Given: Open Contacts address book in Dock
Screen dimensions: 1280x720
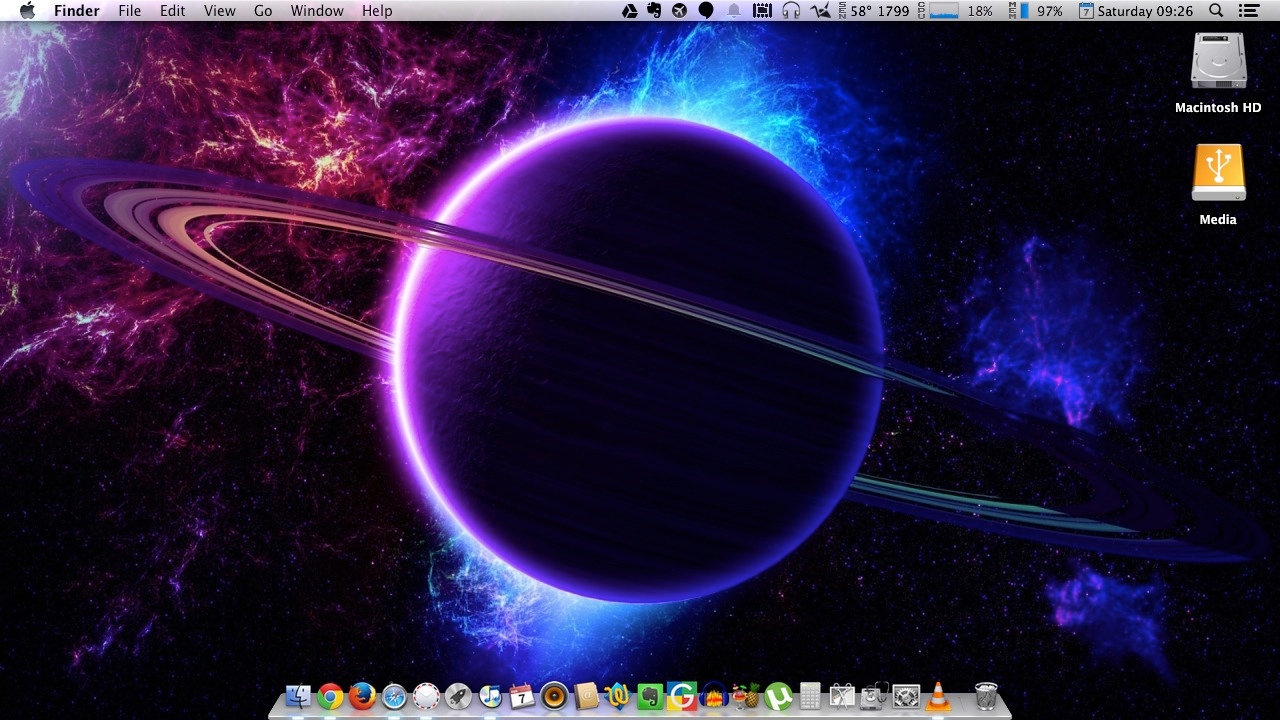Looking at the screenshot, I should click(x=586, y=696).
